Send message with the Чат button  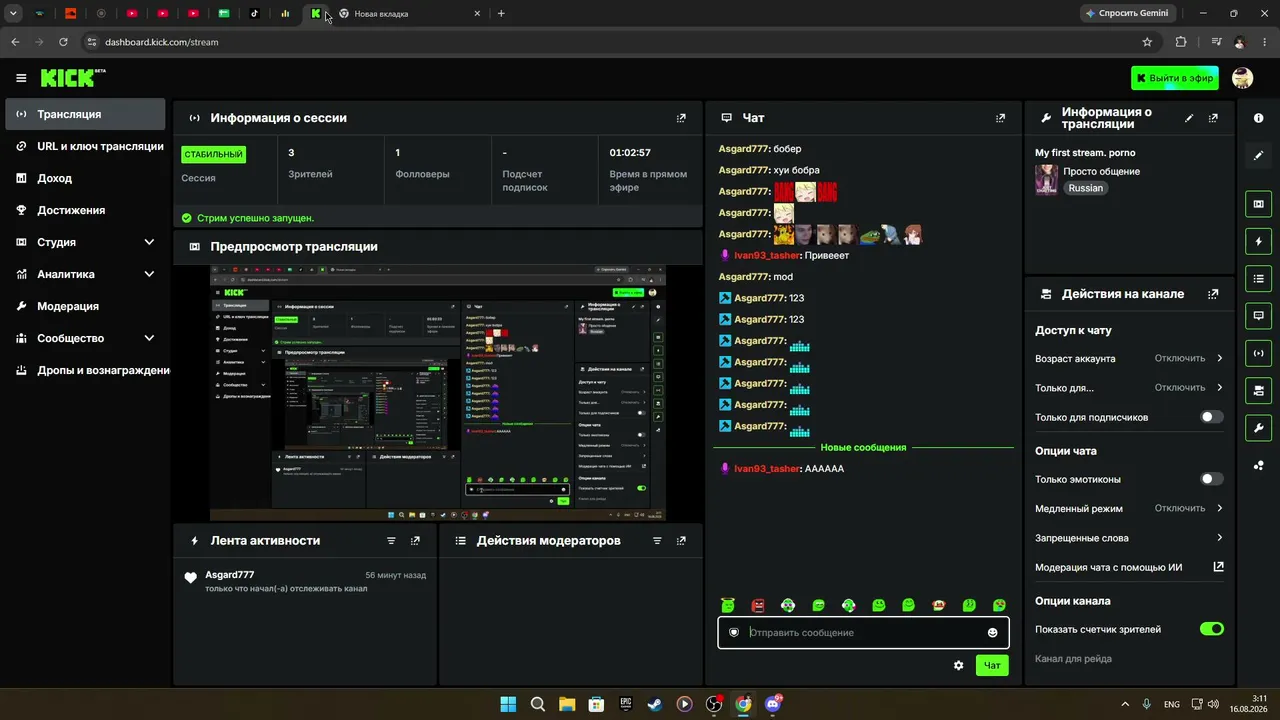pyautogui.click(x=992, y=665)
